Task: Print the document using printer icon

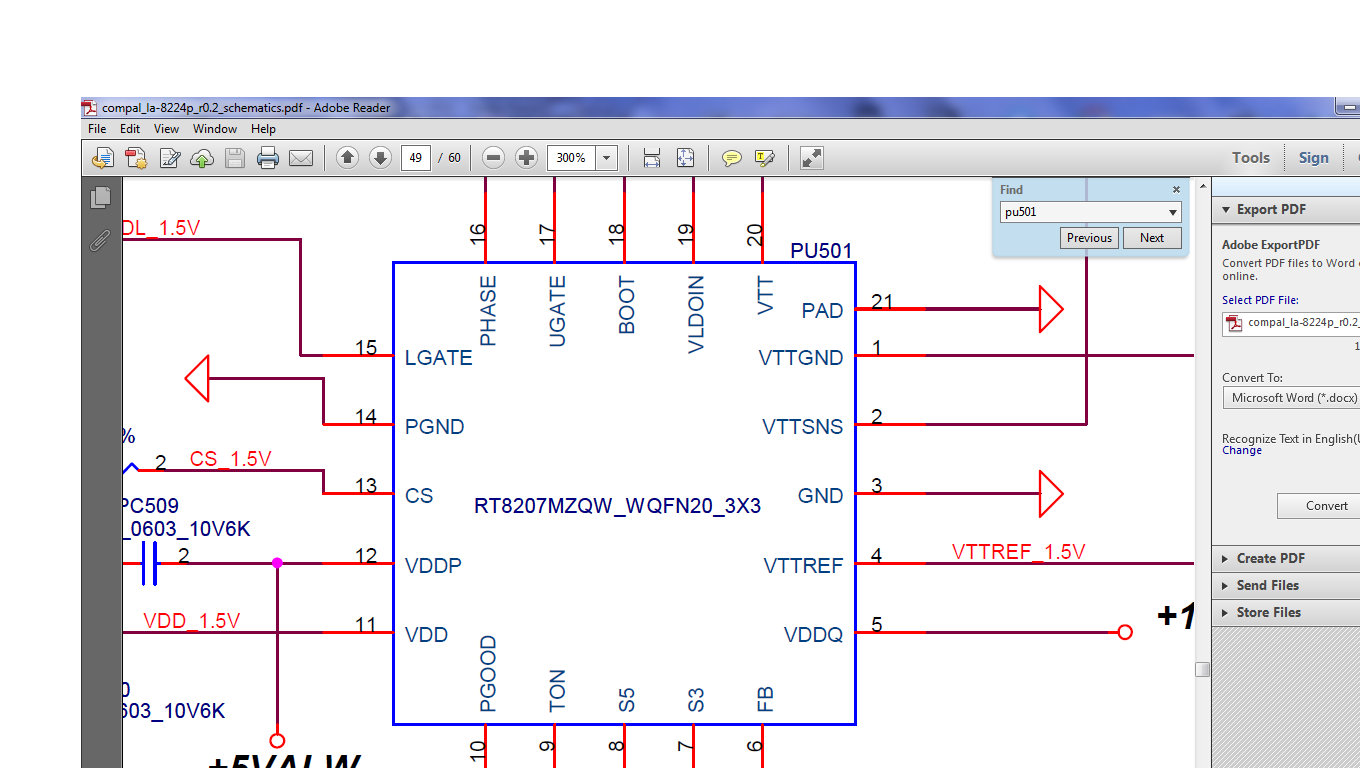Action: 267,158
